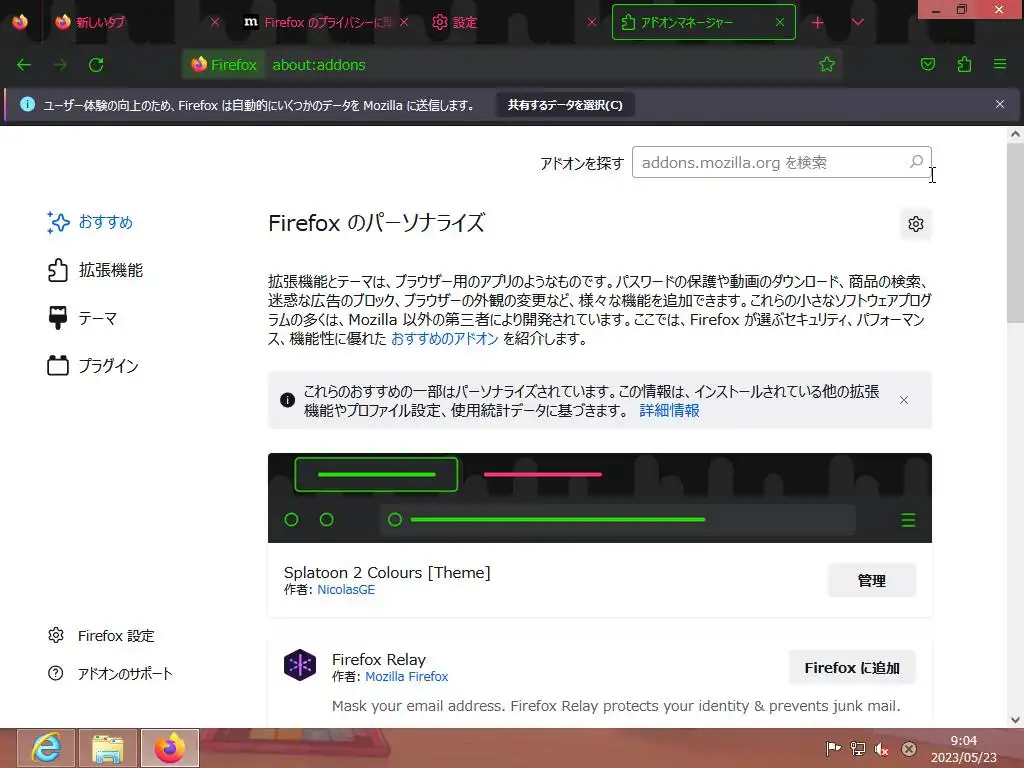Click 管理 for Splatoon 2 Colours theme
Viewport: 1024px width, 768px height.
(x=872, y=580)
